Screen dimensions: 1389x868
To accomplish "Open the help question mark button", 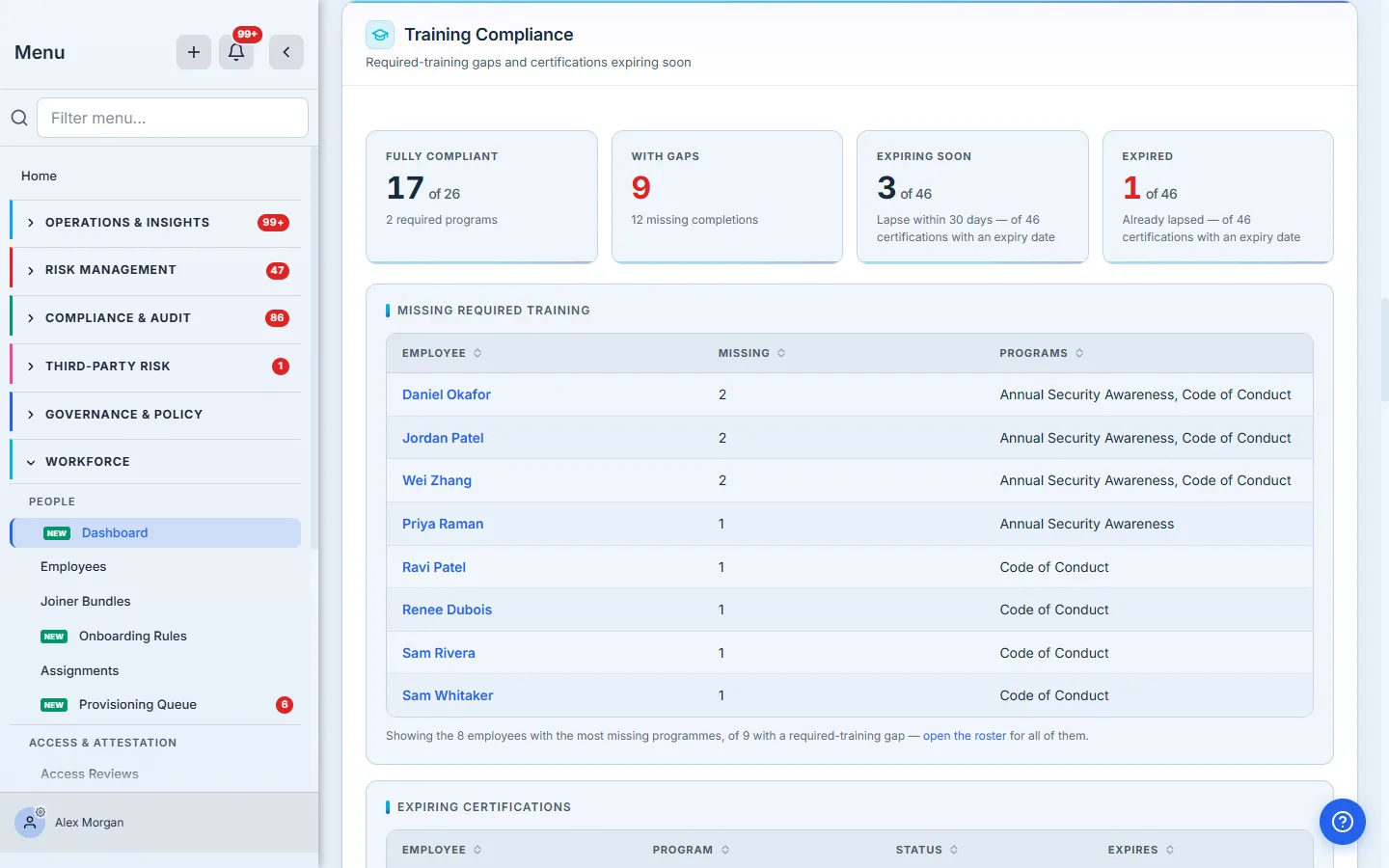I will (x=1342, y=822).
